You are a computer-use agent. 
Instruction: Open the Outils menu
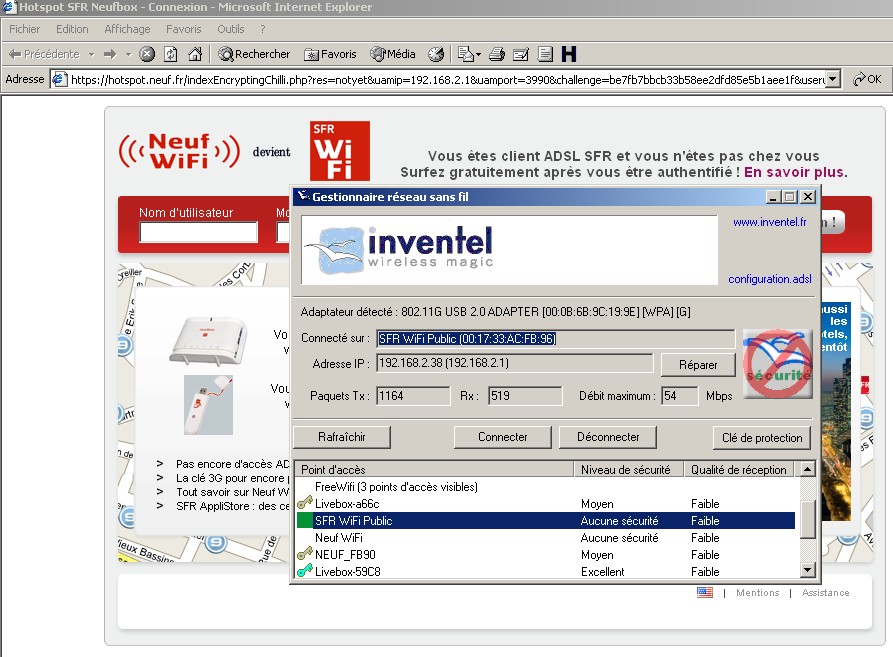(231, 29)
